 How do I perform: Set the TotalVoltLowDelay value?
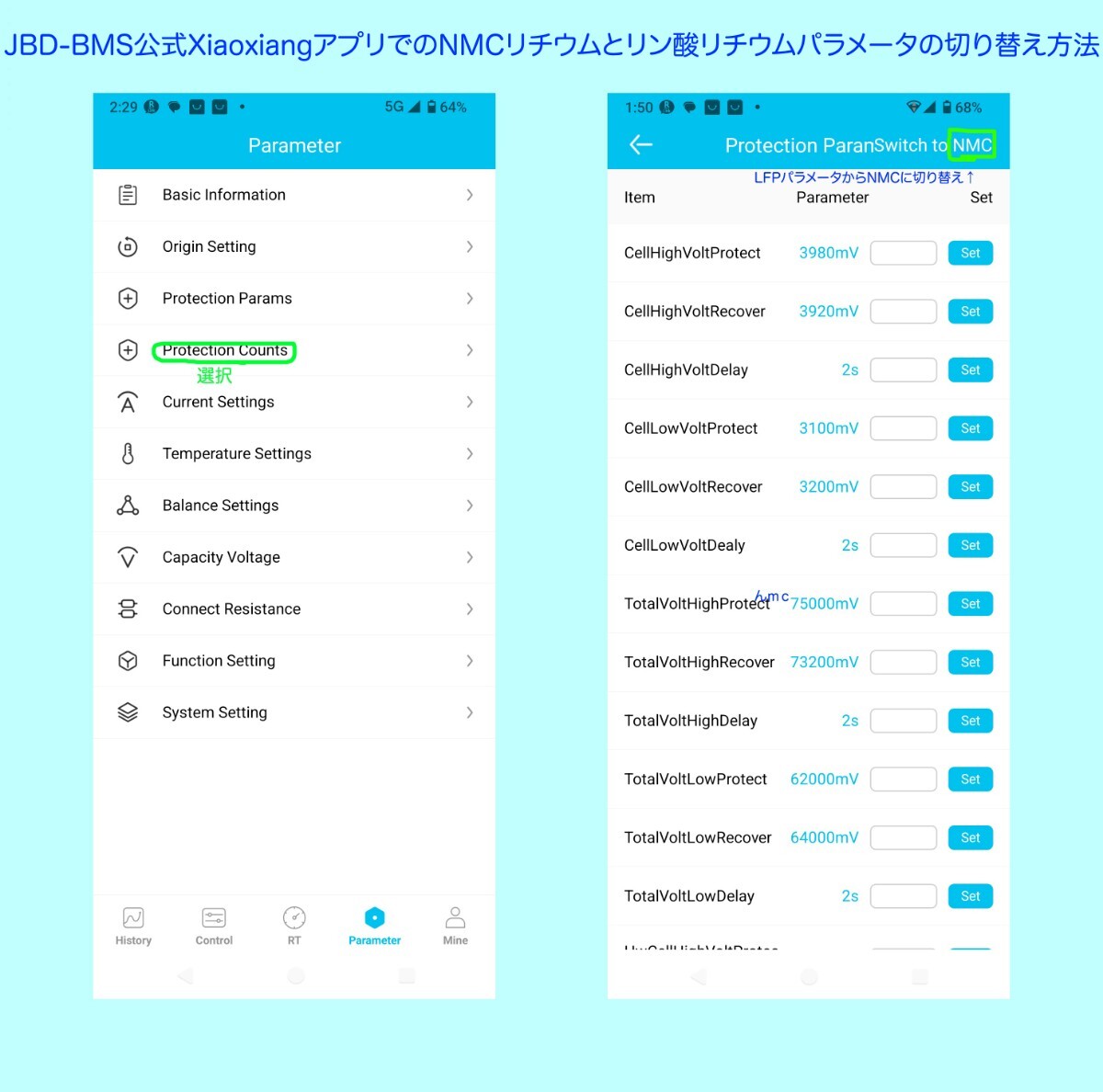(x=971, y=896)
